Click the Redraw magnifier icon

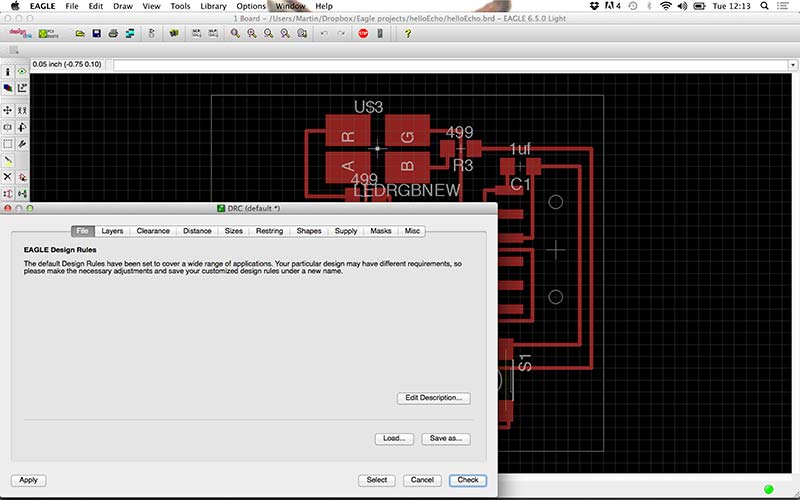click(285, 33)
